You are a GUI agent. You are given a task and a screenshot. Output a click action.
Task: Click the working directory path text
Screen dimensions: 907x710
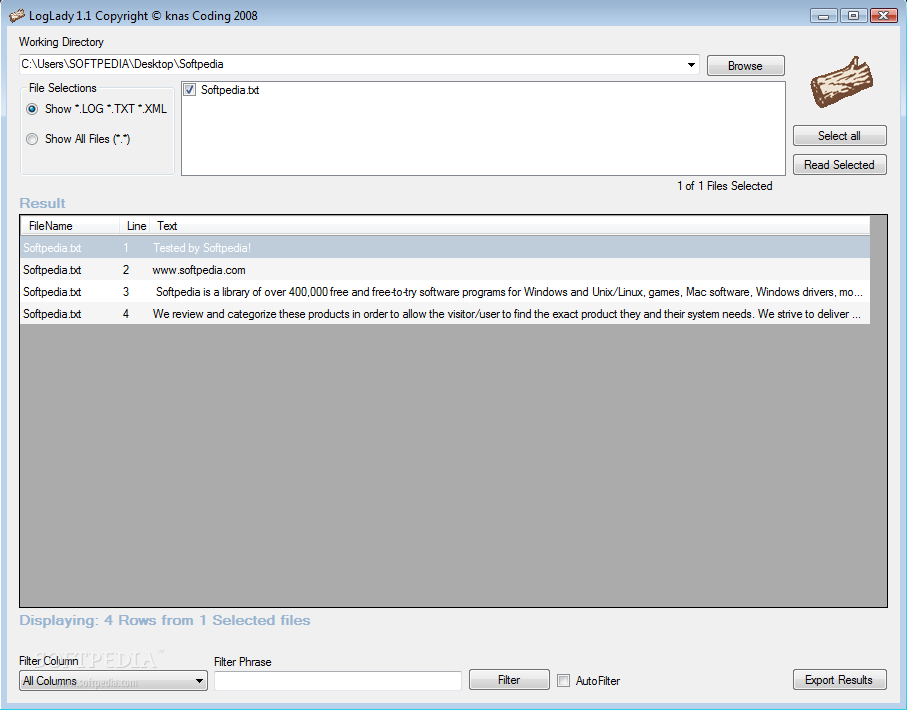coord(122,64)
